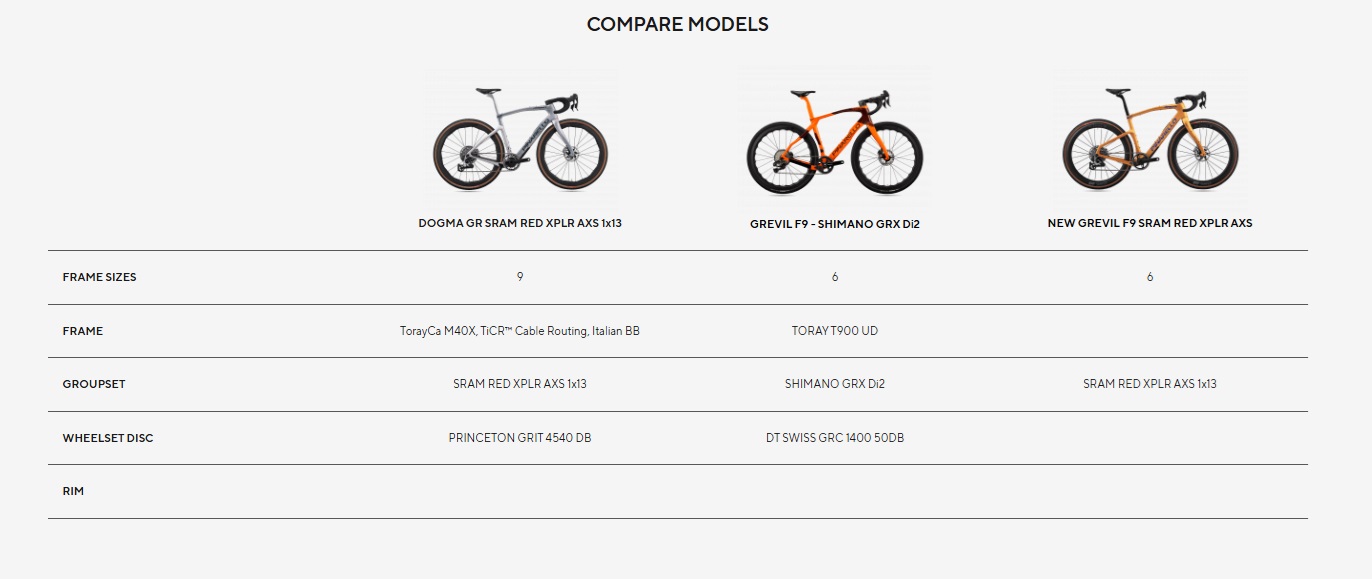This screenshot has width=1372, height=579.
Task: Click the frame sizes value 9
Action: (x=520, y=277)
